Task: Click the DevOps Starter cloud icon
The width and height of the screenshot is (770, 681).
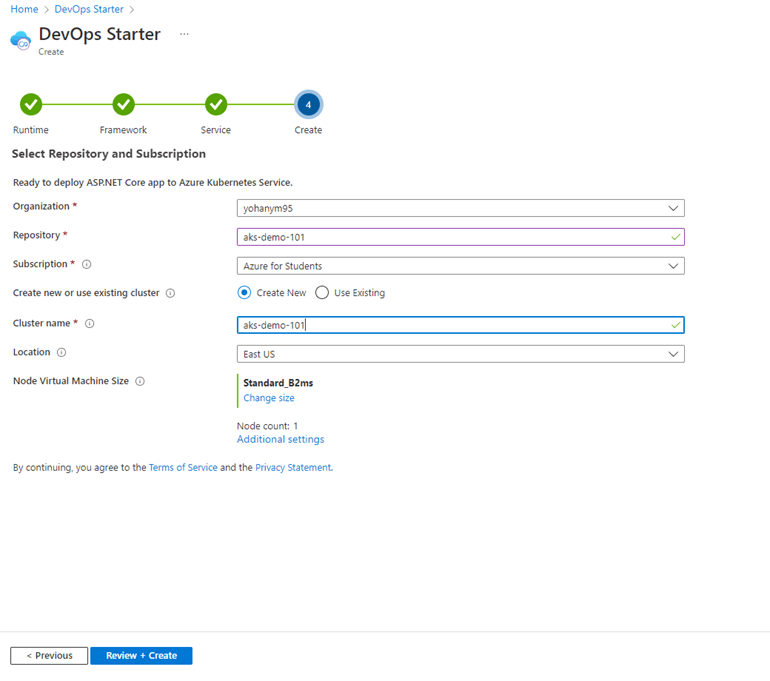Action: [20, 40]
